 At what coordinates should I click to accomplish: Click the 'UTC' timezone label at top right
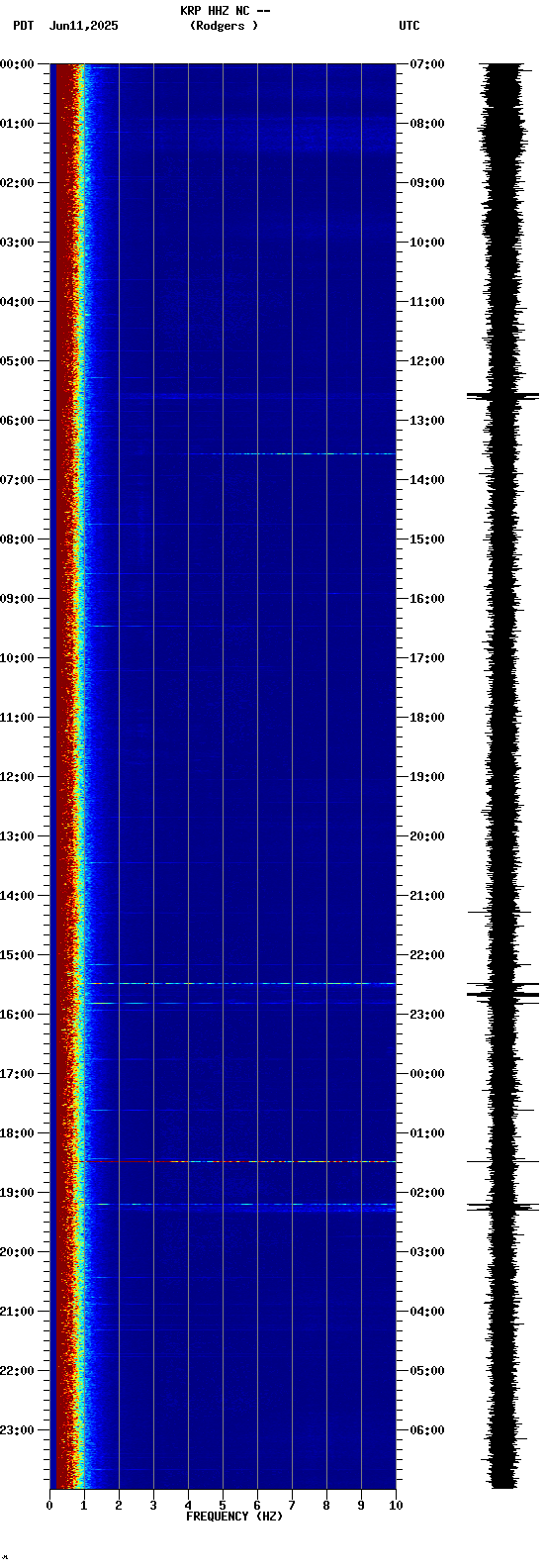pos(409,26)
